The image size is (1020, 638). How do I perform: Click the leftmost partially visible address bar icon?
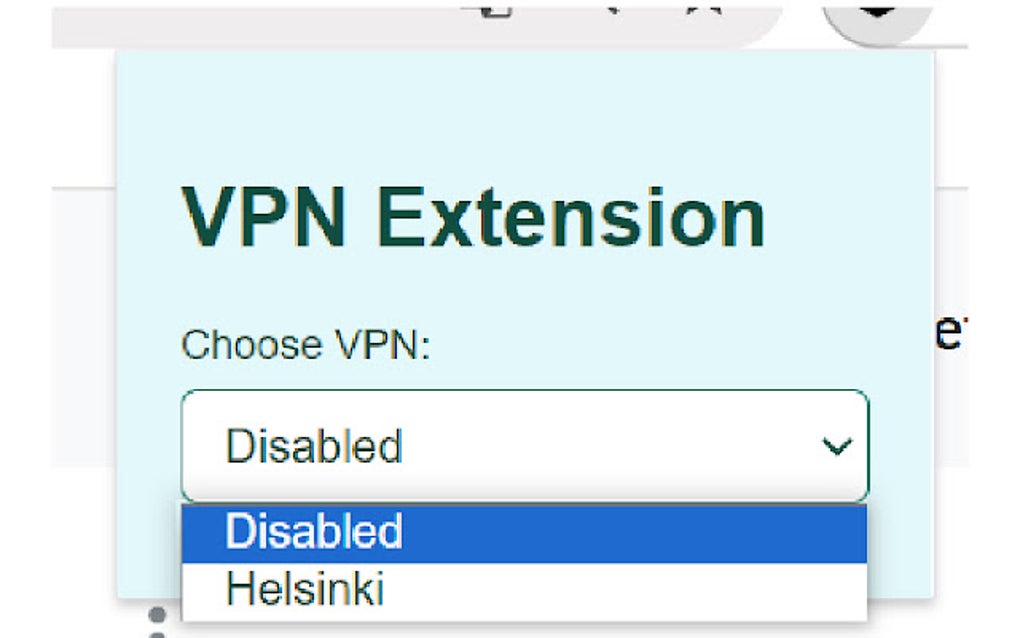click(x=499, y=10)
